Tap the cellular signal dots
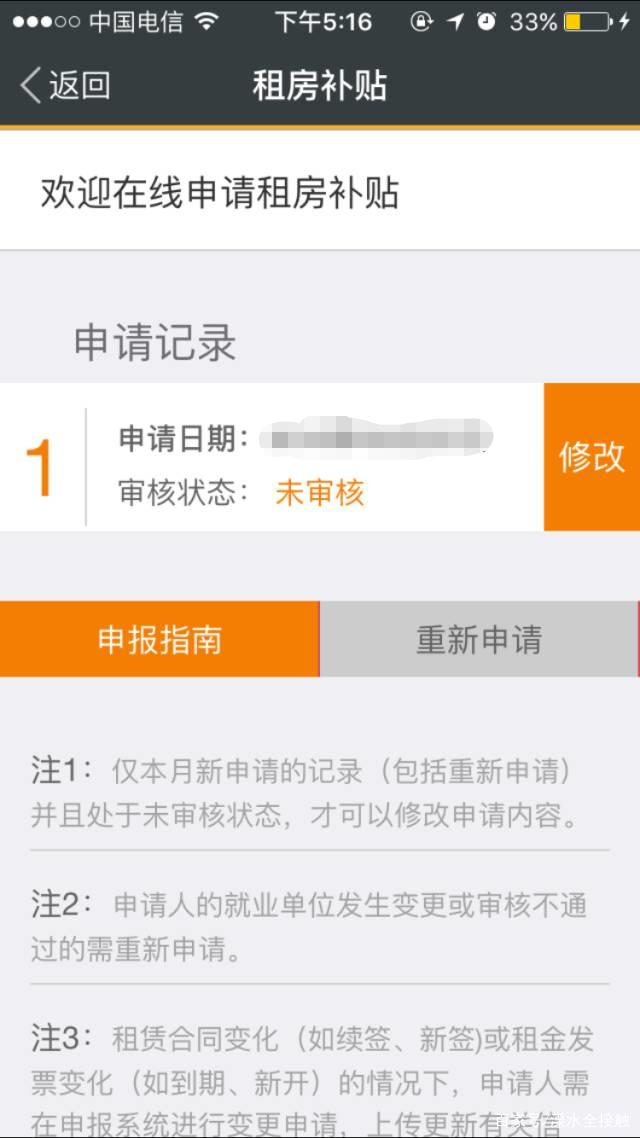The height and width of the screenshot is (1138, 640). point(46,22)
